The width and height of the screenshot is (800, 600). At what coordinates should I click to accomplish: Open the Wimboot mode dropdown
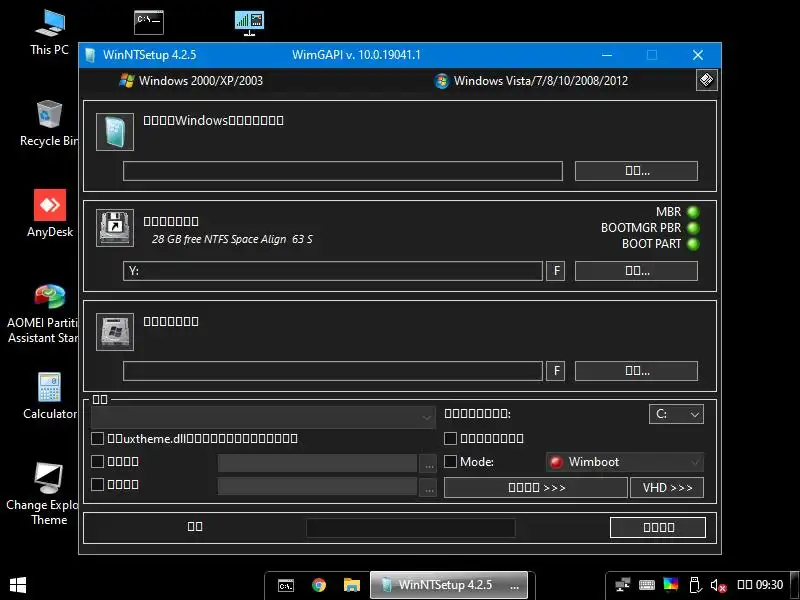coord(624,462)
